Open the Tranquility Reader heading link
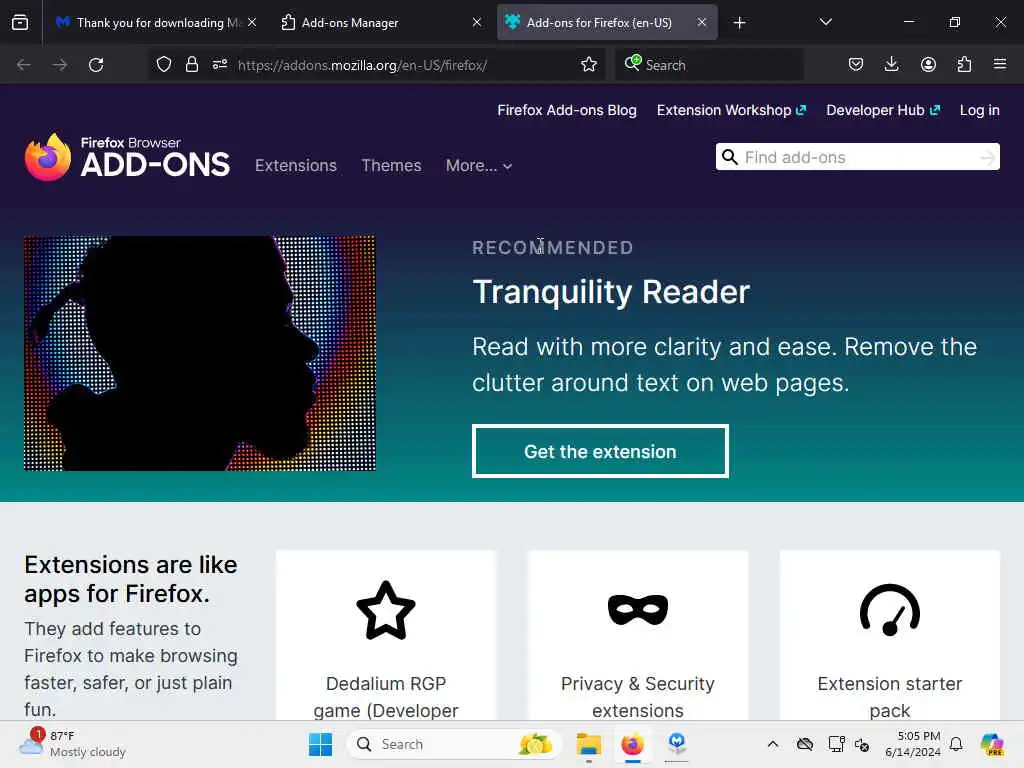The width and height of the screenshot is (1024, 768). tap(611, 292)
